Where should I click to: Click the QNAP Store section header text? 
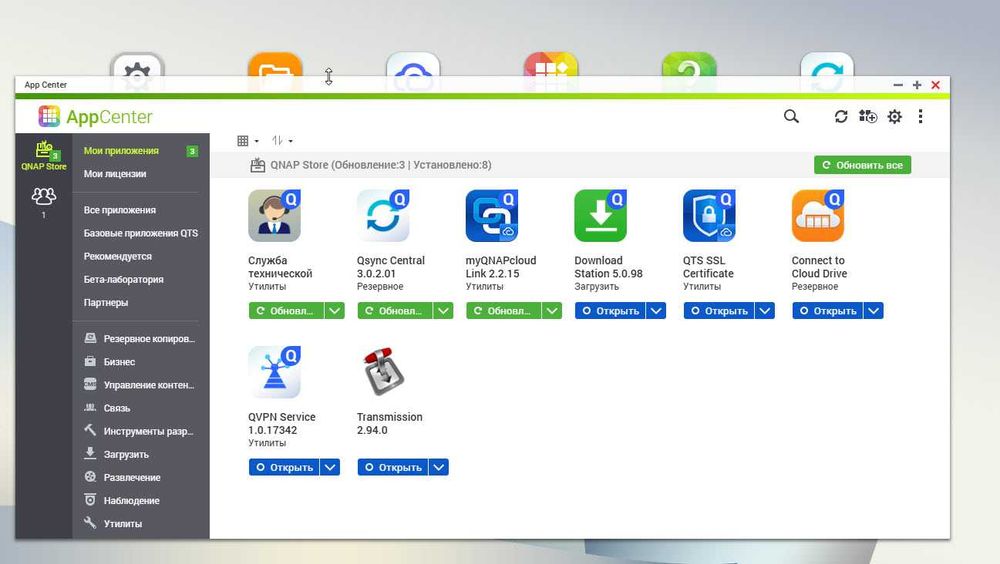(x=381, y=165)
